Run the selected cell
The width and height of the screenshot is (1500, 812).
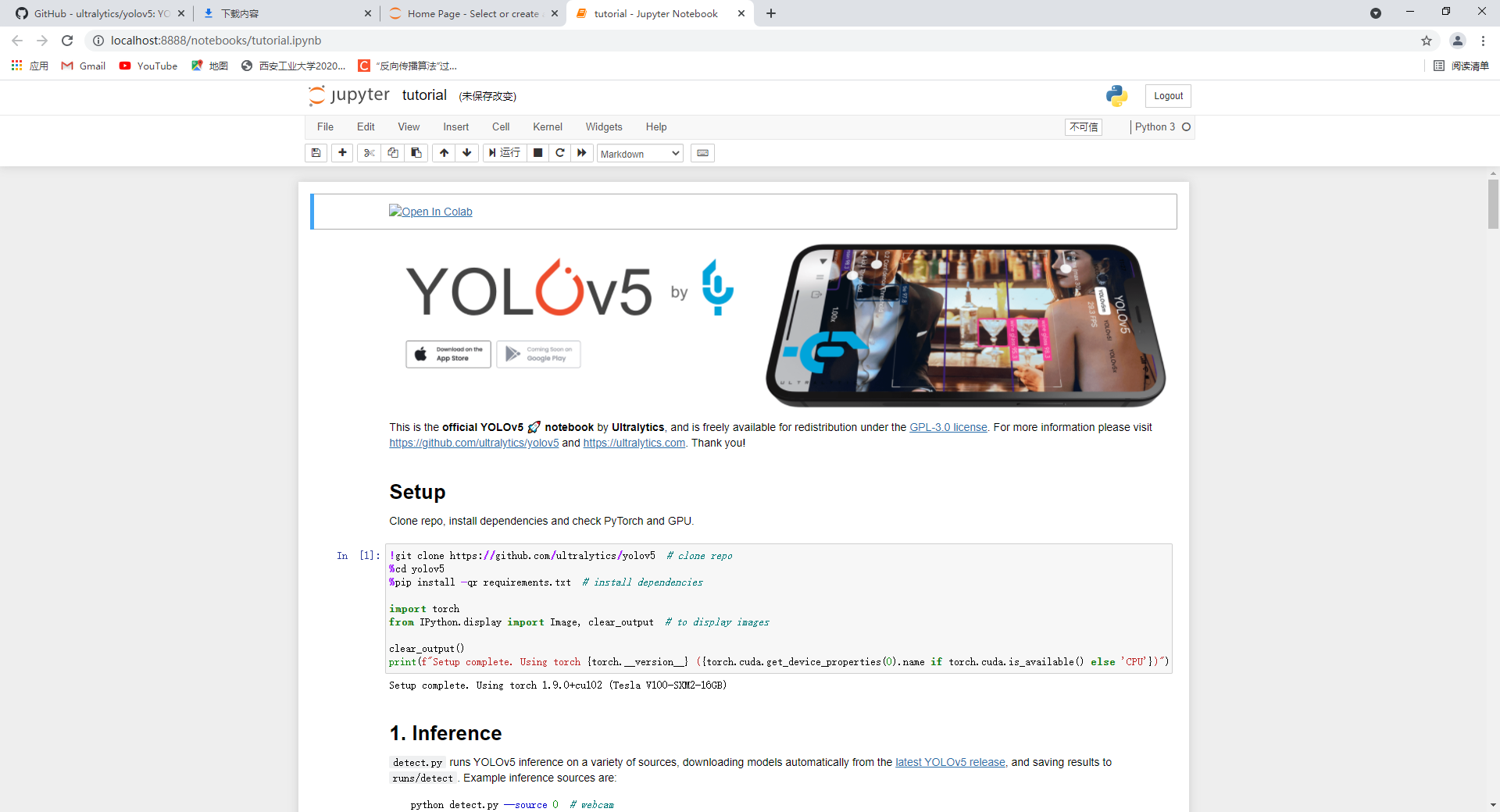click(x=504, y=153)
